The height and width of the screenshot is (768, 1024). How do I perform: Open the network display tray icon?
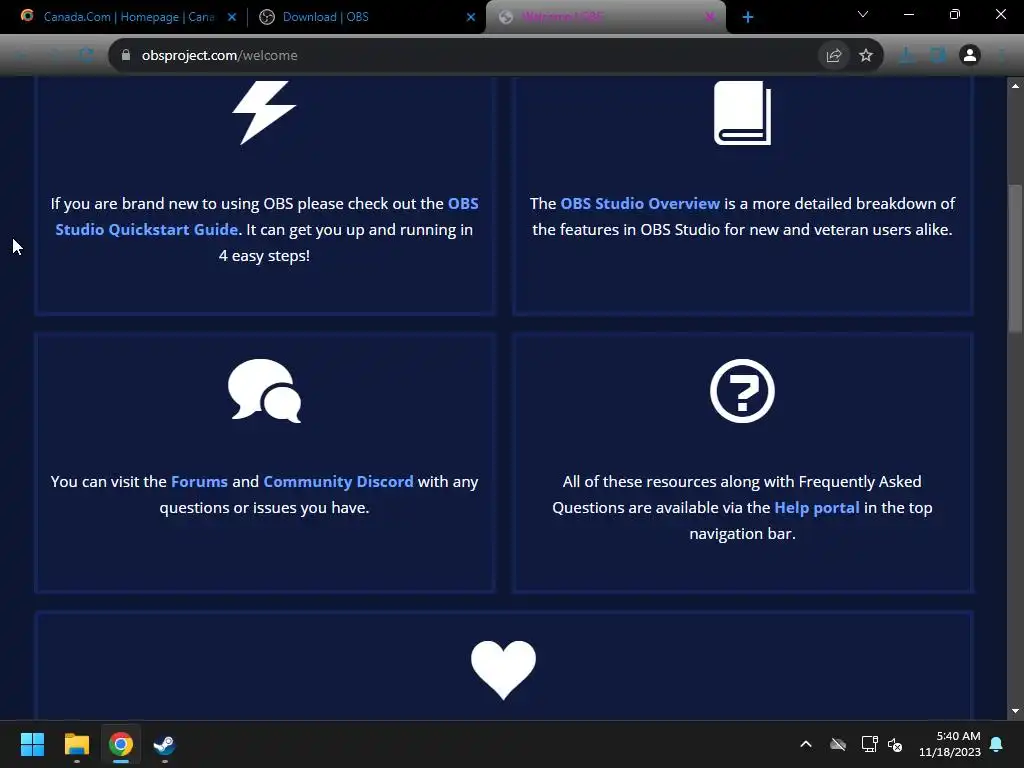(x=869, y=744)
